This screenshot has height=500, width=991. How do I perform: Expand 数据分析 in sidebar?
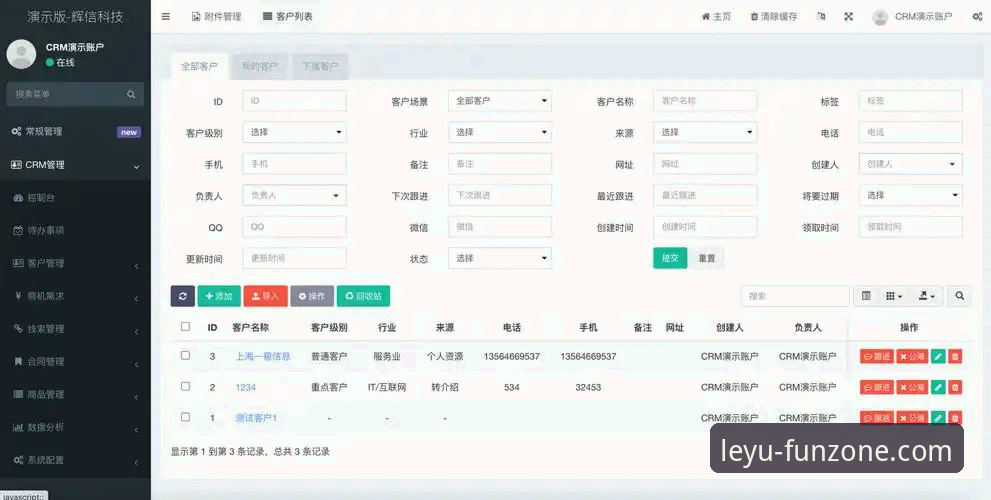tap(75, 428)
